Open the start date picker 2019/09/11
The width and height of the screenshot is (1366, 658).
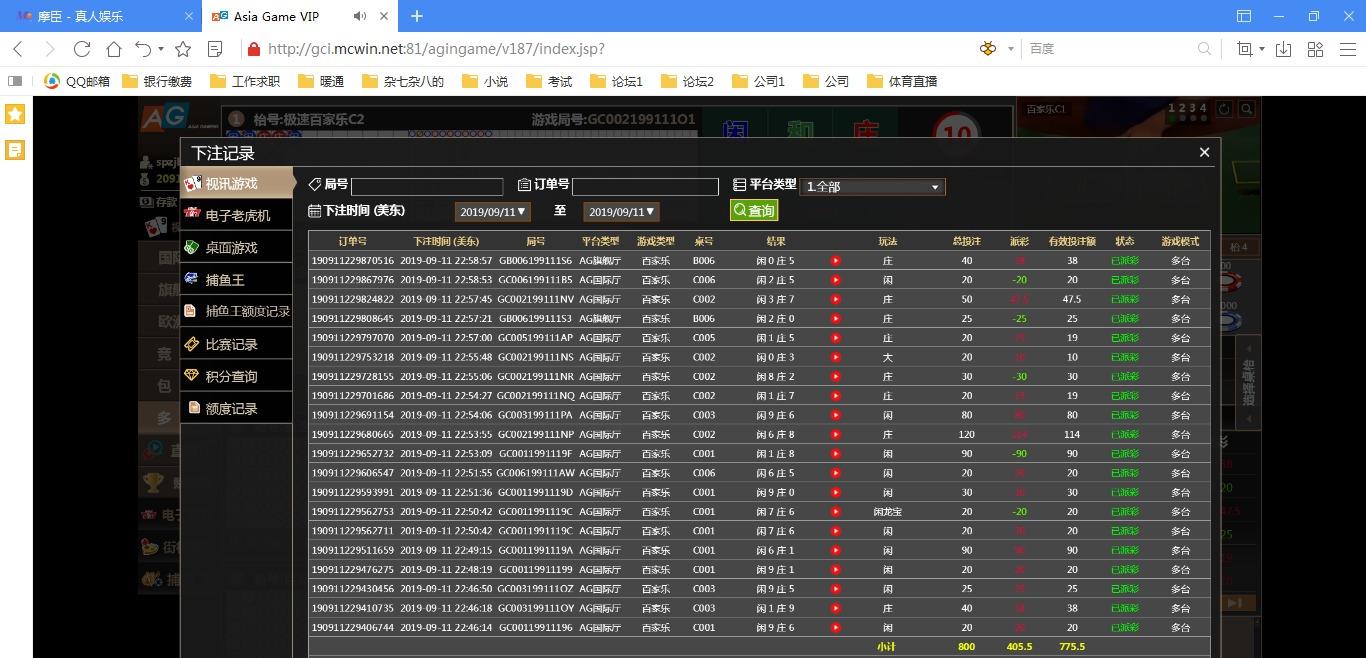[x=492, y=212]
